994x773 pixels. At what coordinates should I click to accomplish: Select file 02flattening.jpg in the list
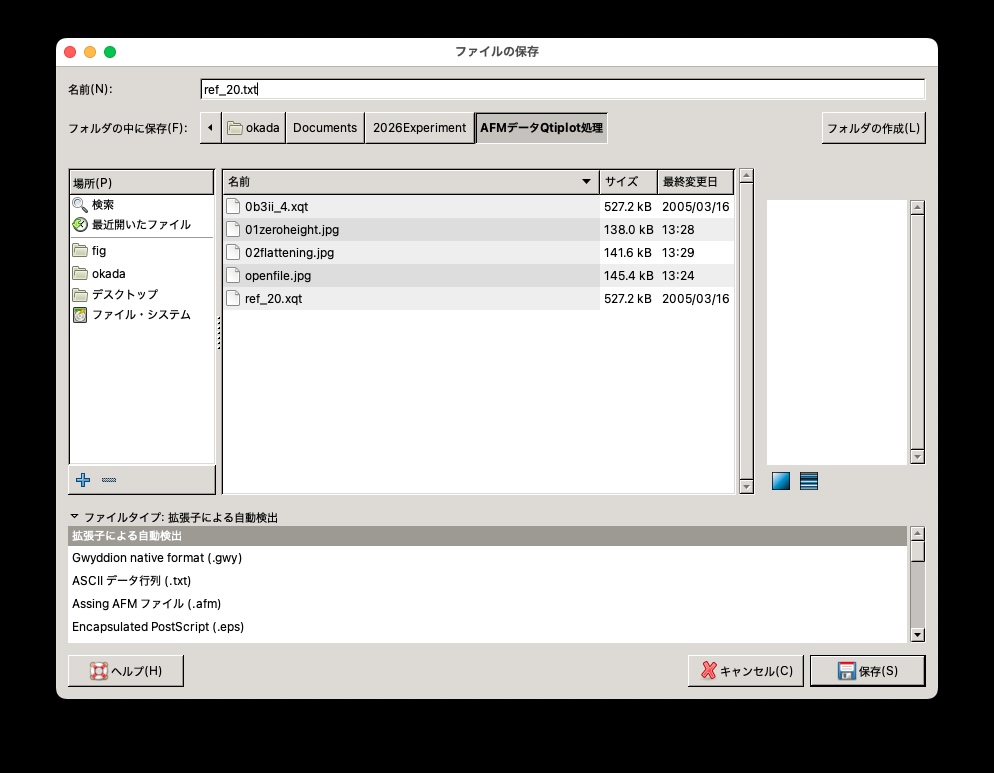[x=479, y=252]
